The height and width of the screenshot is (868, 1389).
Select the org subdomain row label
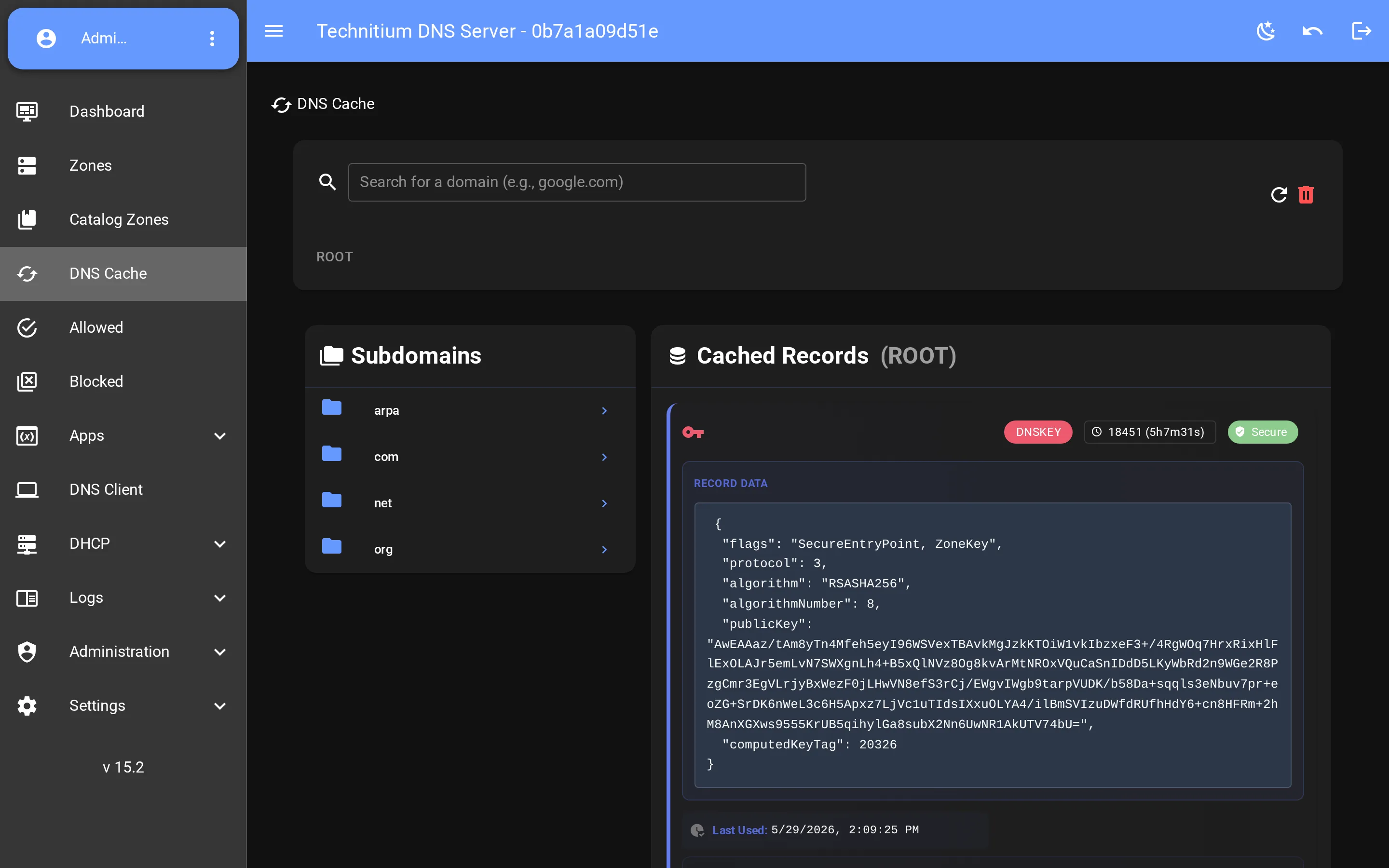pyautogui.click(x=383, y=549)
